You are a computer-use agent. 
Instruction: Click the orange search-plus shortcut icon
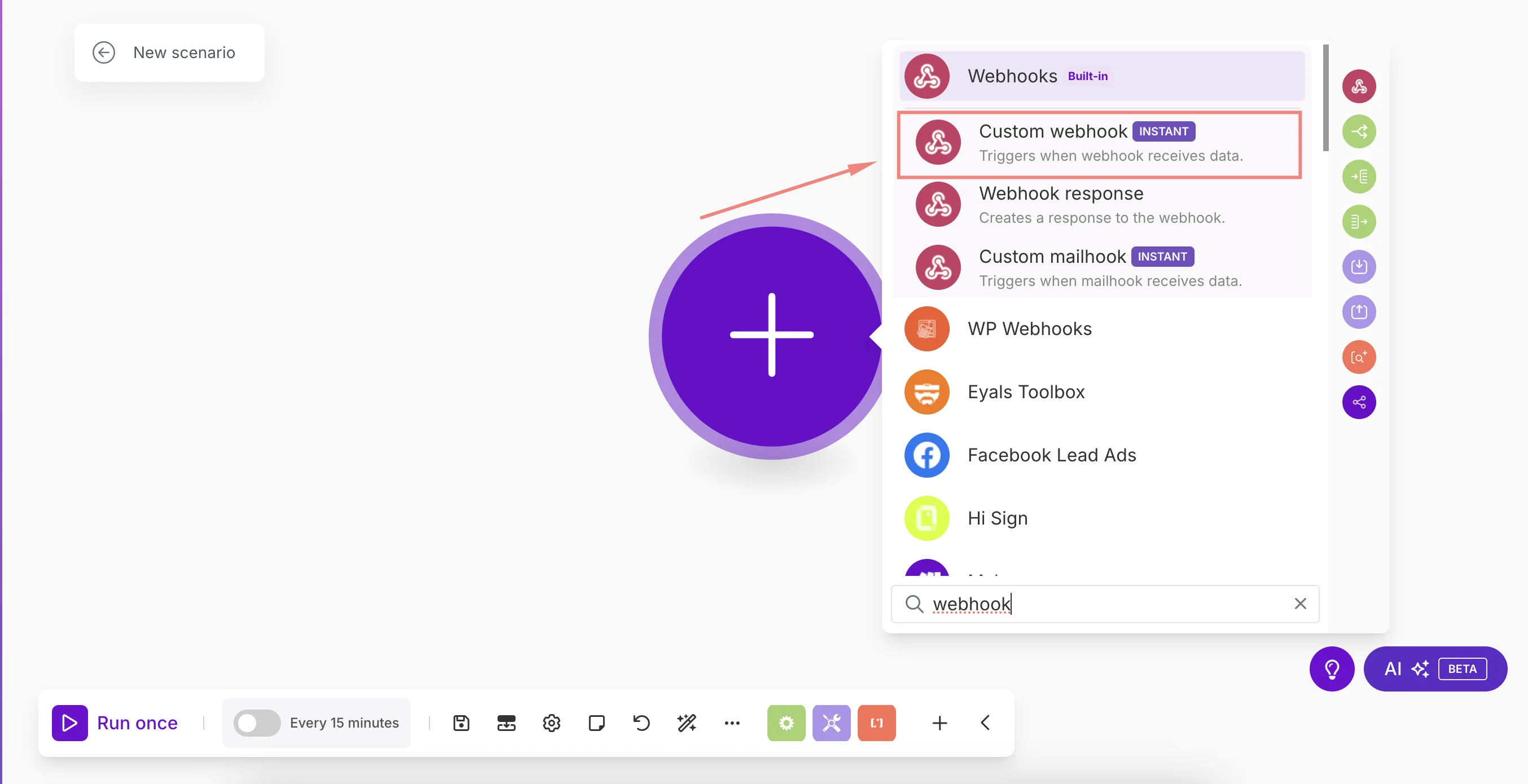(1358, 357)
